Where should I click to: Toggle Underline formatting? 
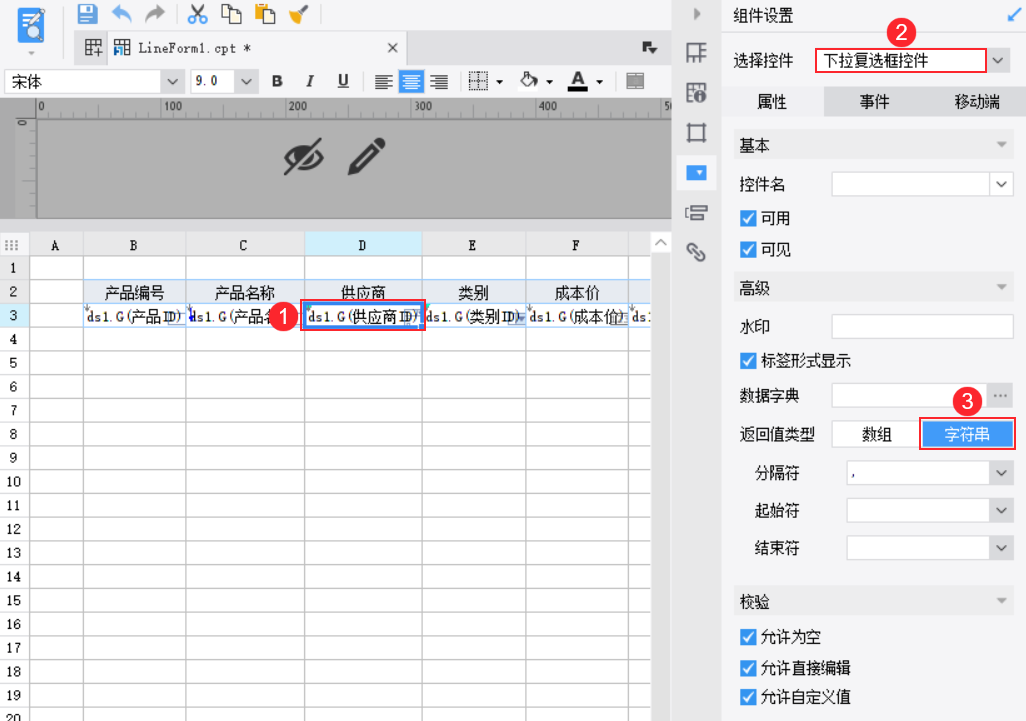tap(343, 81)
